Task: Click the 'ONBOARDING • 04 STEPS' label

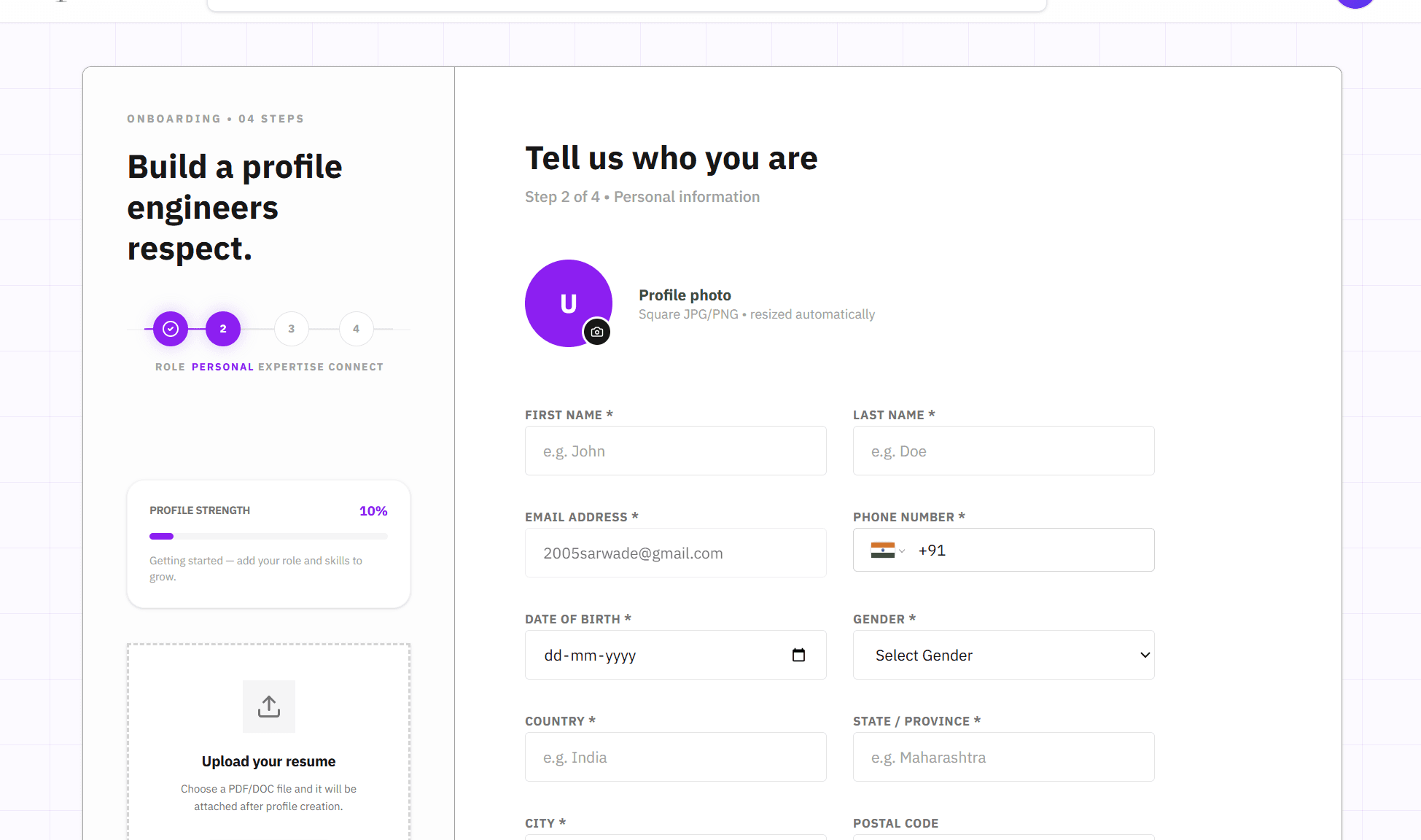Action: coord(216,119)
